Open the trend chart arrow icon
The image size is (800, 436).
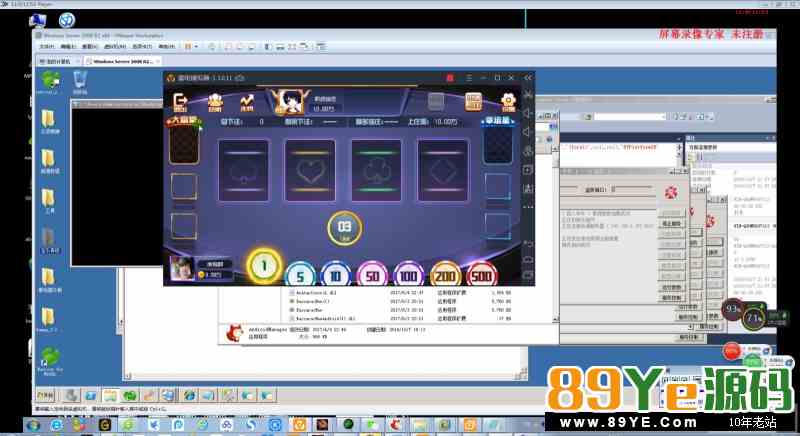click(x=247, y=102)
